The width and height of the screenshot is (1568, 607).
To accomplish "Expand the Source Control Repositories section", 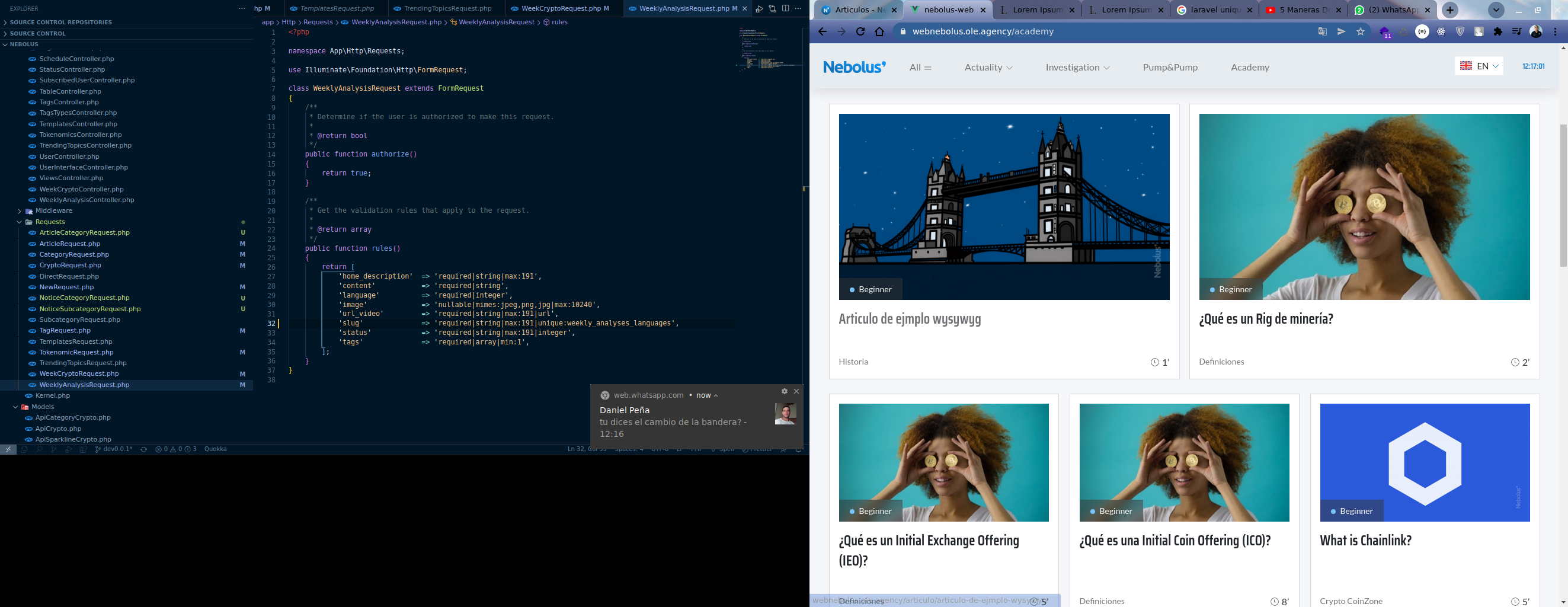I will 61,22.
